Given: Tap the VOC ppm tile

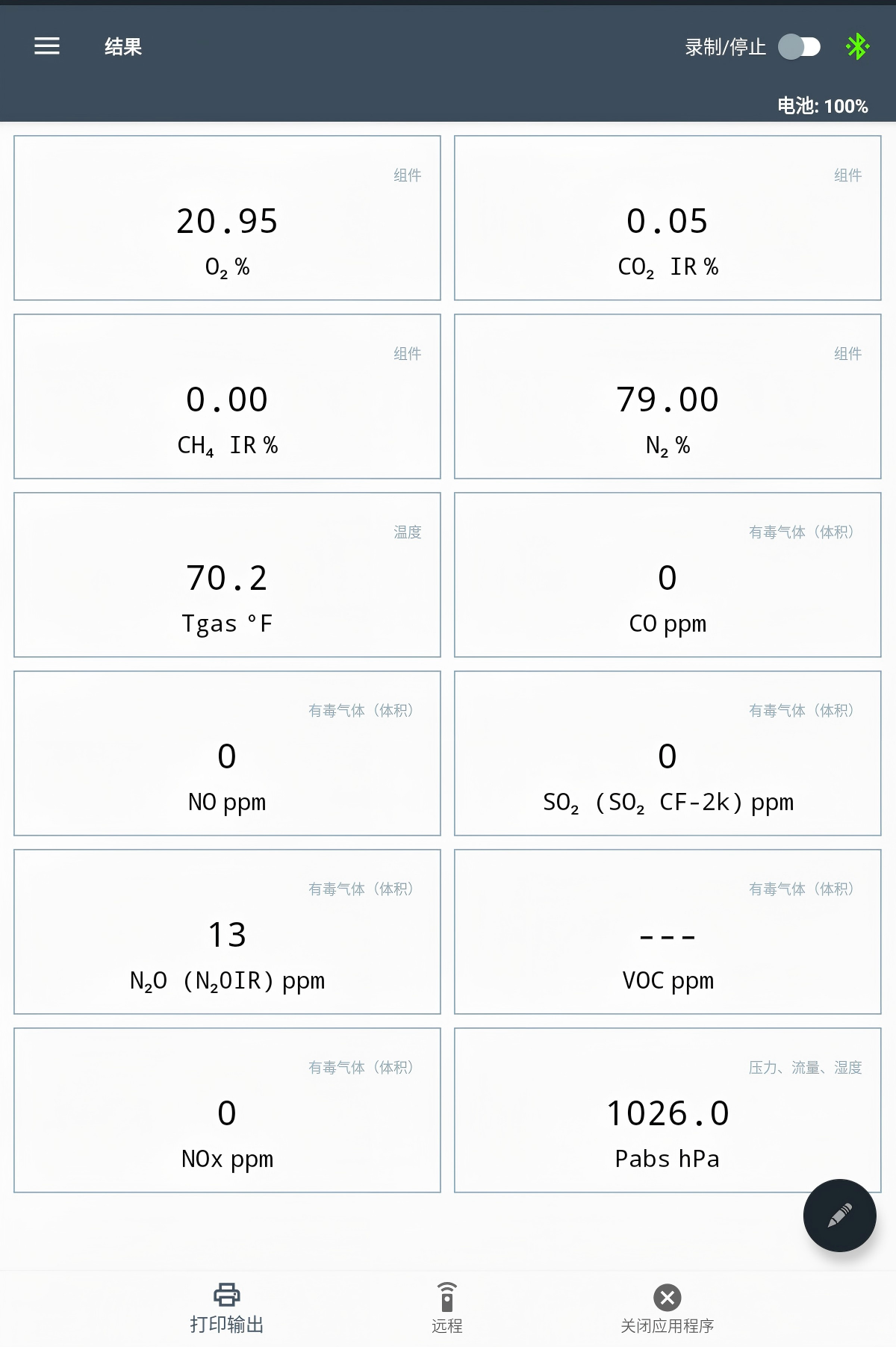Looking at the screenshot, I should (668, 932).
